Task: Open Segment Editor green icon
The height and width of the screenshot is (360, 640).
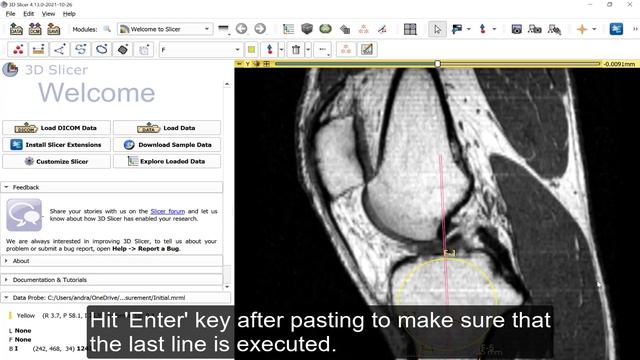Action: 325,29
